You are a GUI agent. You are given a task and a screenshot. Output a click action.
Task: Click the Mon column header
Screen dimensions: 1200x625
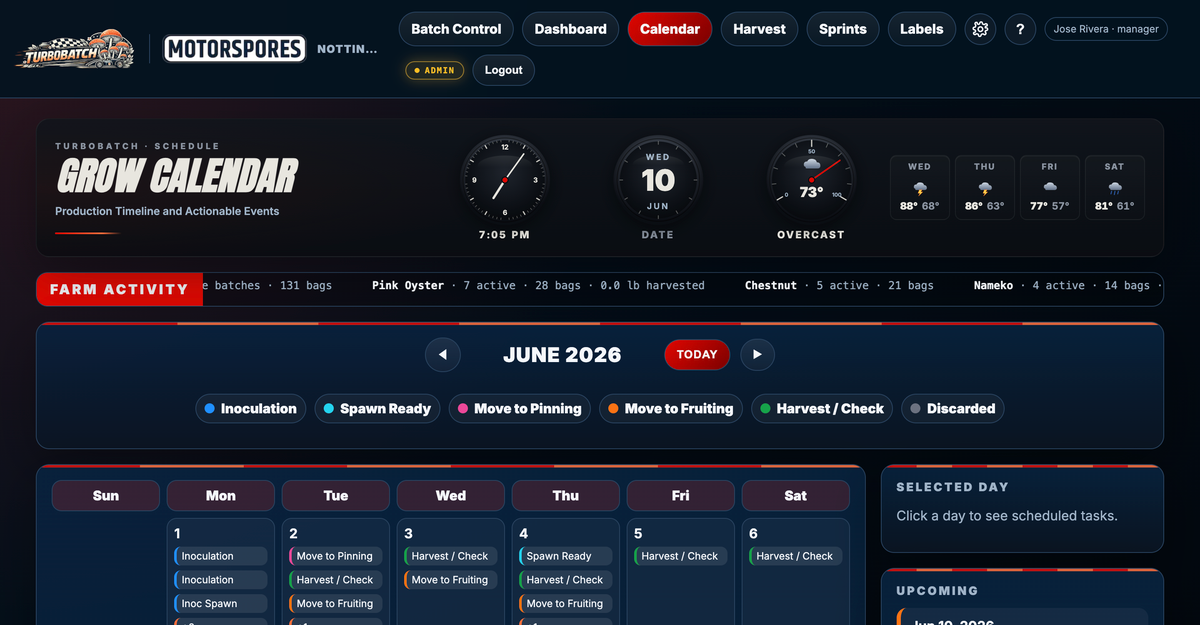tap(221, 495)
